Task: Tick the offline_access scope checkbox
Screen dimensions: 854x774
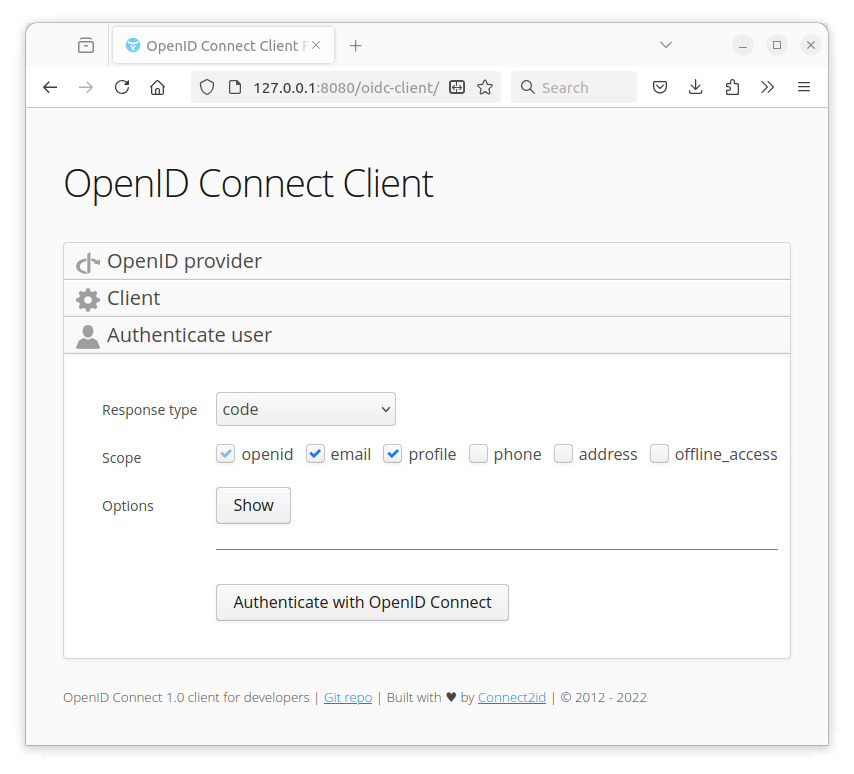Action: tap(660, 454)
